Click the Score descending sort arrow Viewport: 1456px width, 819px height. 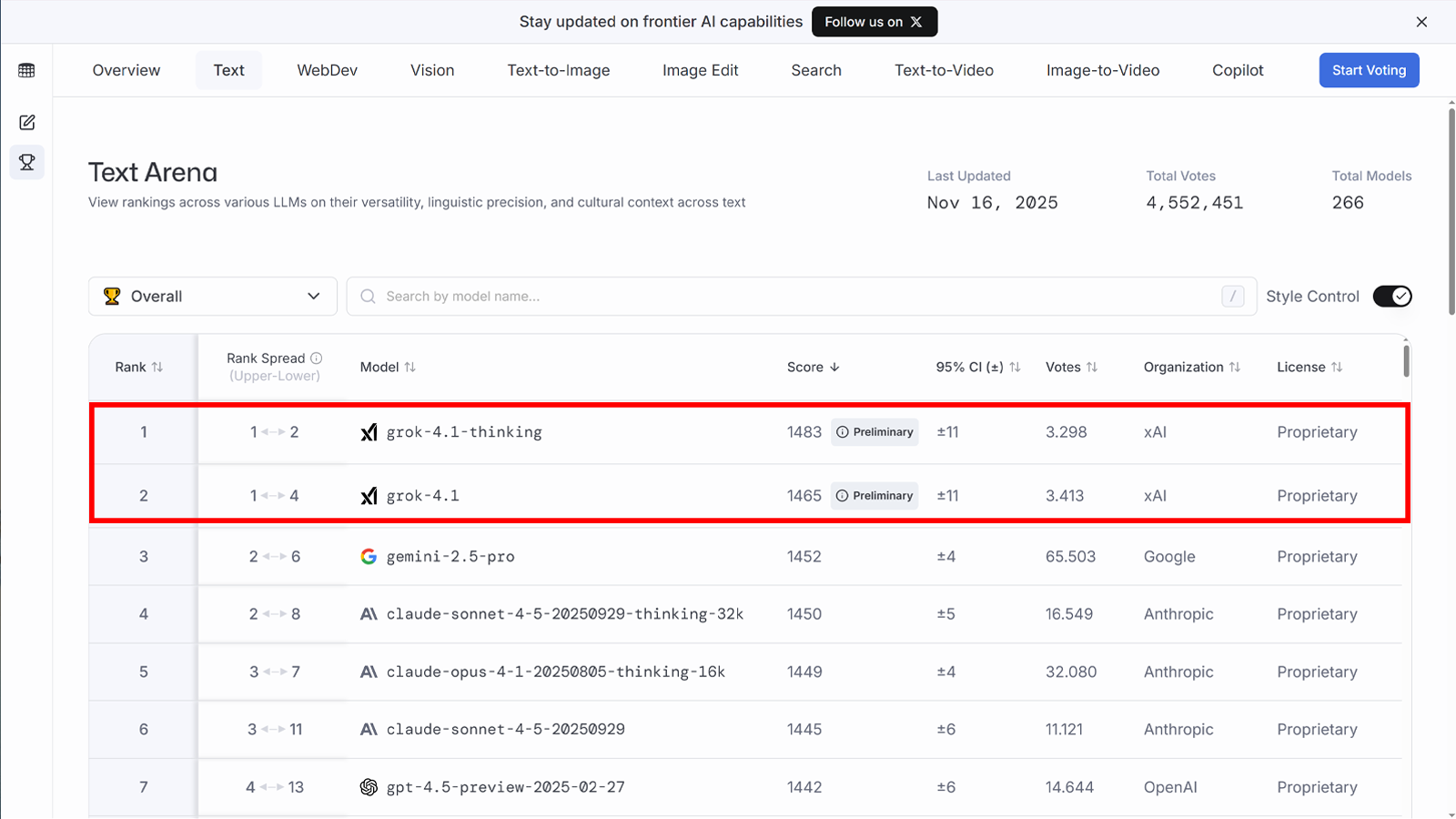click(x=834, y=367)
